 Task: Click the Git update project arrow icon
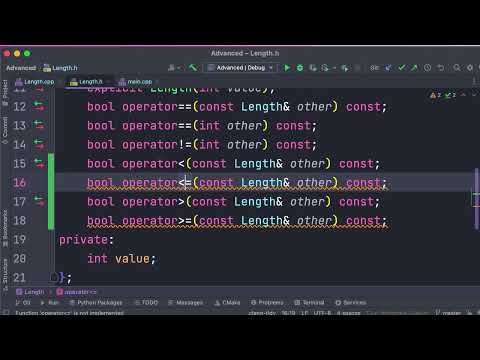(388, 68)
